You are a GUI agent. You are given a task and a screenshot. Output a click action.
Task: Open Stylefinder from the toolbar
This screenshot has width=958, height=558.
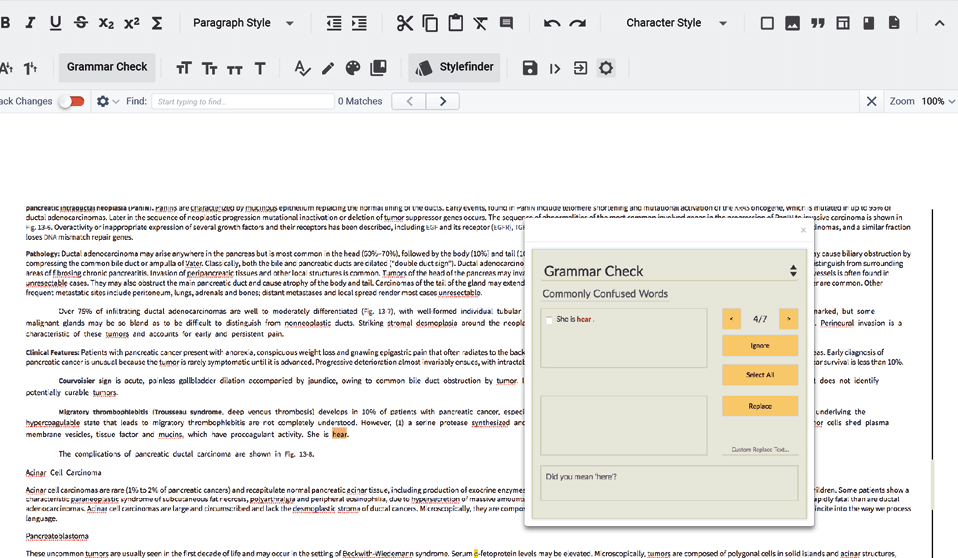(x=455, y=67)
